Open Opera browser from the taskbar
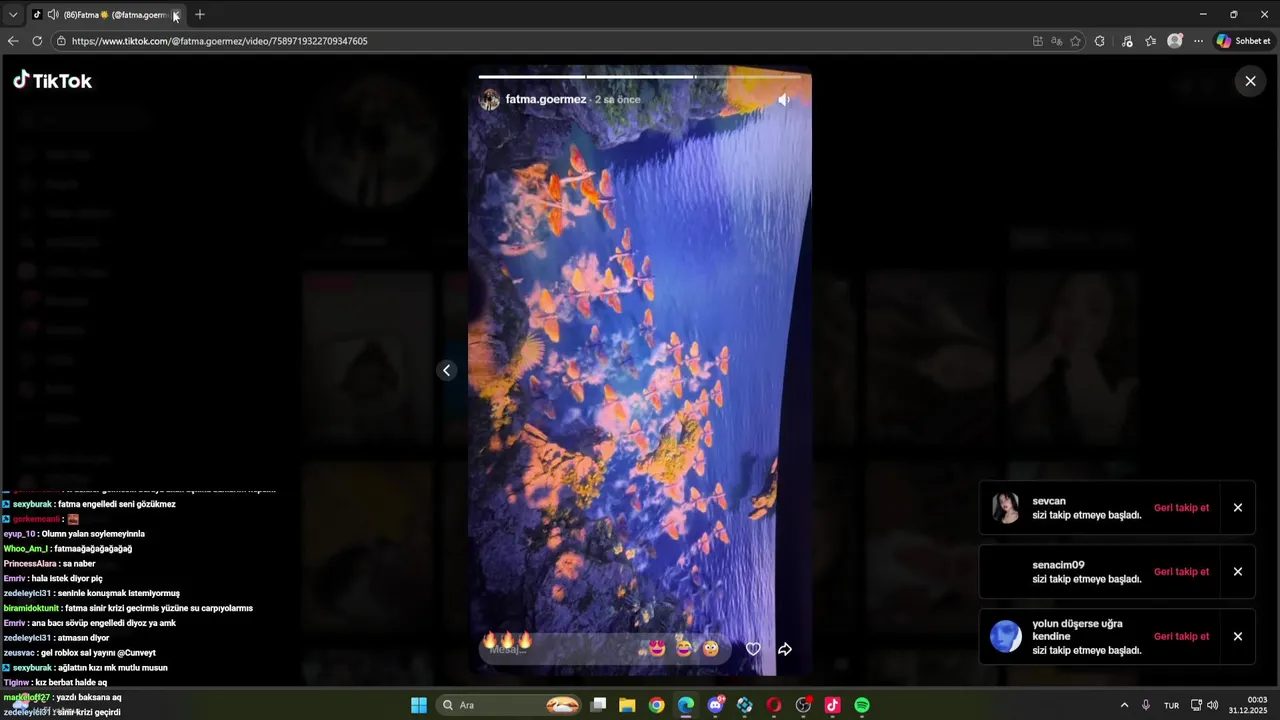The height and width of the screenshot is (720, 1280). 774,705
